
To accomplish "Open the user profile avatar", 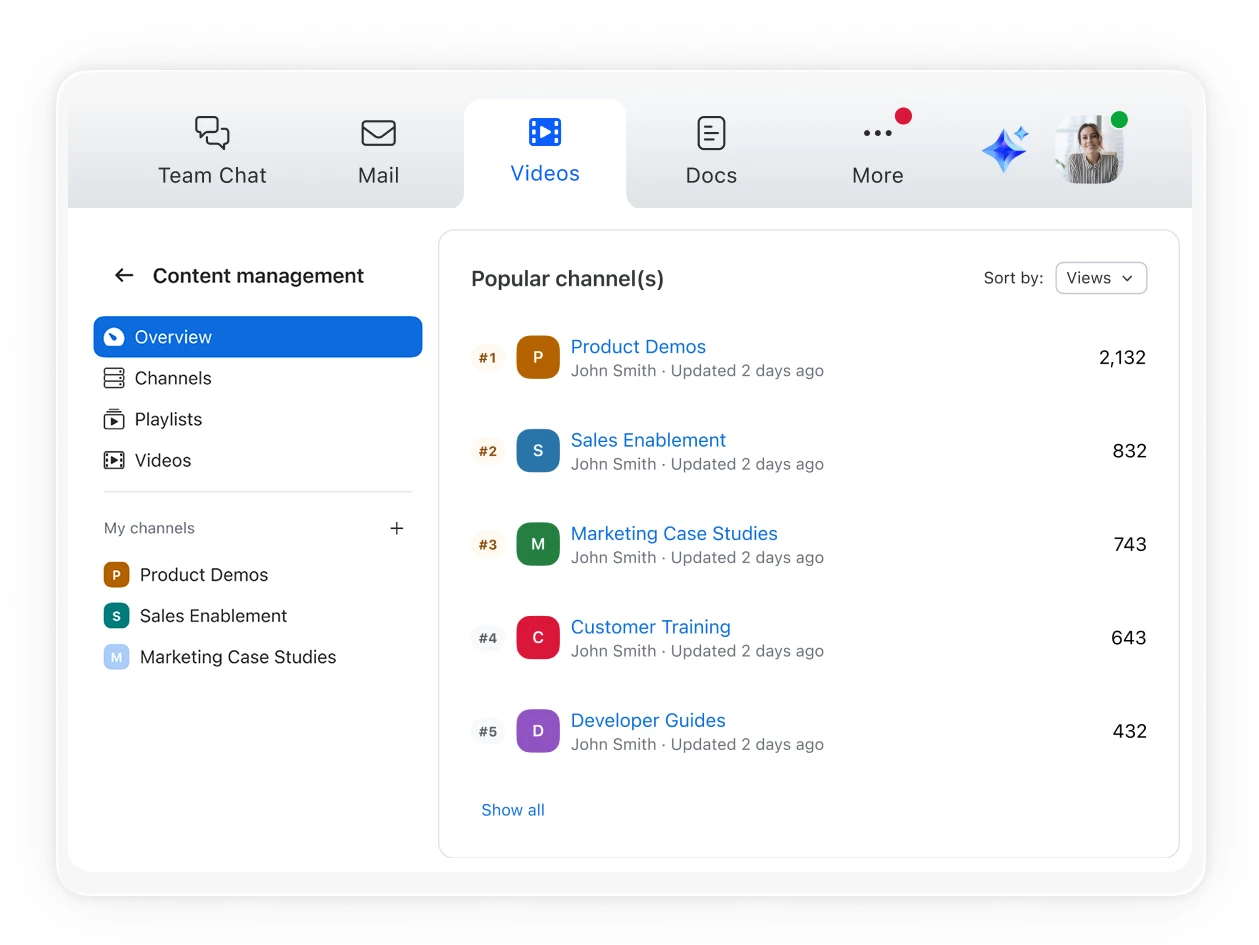I will [x=1088, y=150].
